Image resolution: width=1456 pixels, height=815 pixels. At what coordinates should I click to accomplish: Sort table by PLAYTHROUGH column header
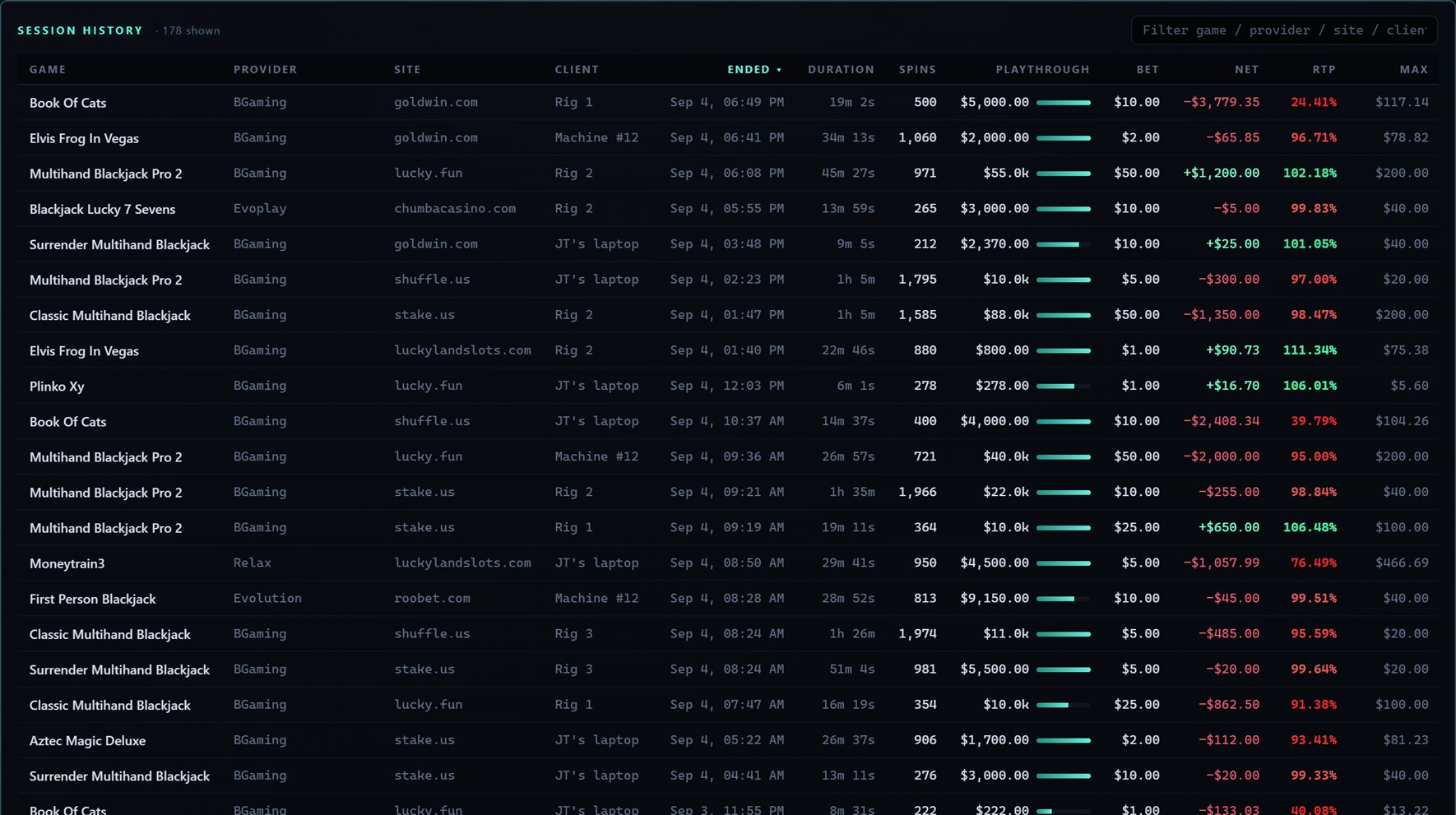click(1042, 70)
